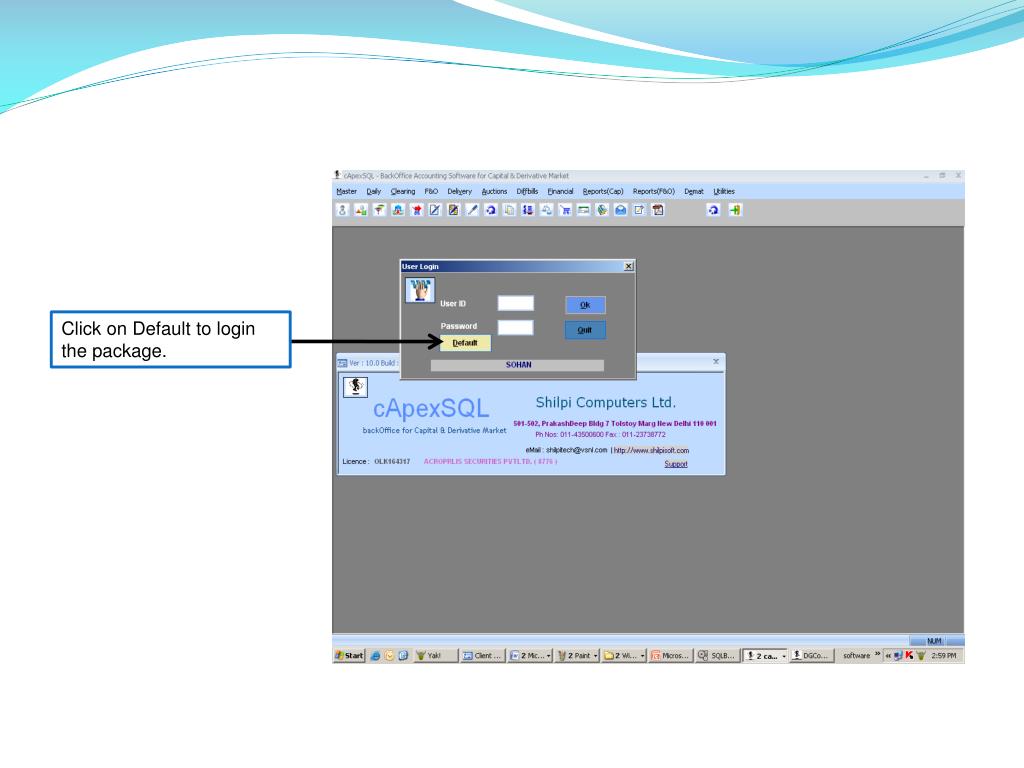Image resolution: width=1024 pixels, height=768 pixels.
Task: Click Default button to login
Action: coord(465,343)
